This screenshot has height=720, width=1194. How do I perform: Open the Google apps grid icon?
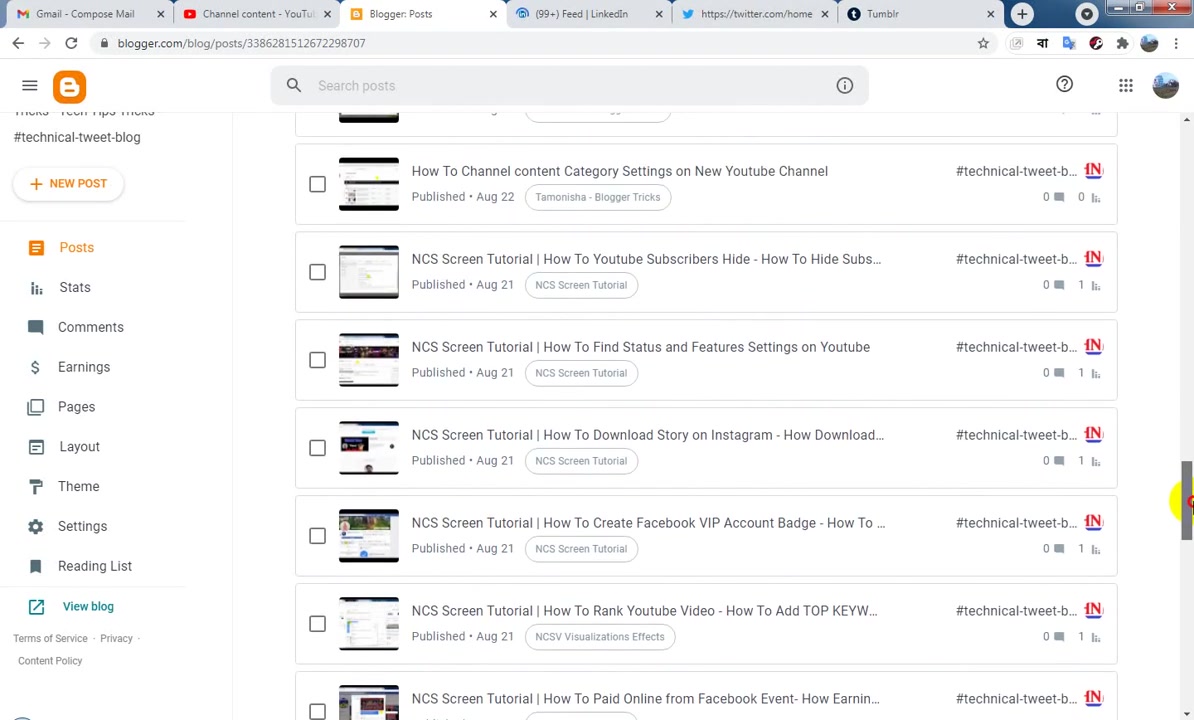(1125, 85)
